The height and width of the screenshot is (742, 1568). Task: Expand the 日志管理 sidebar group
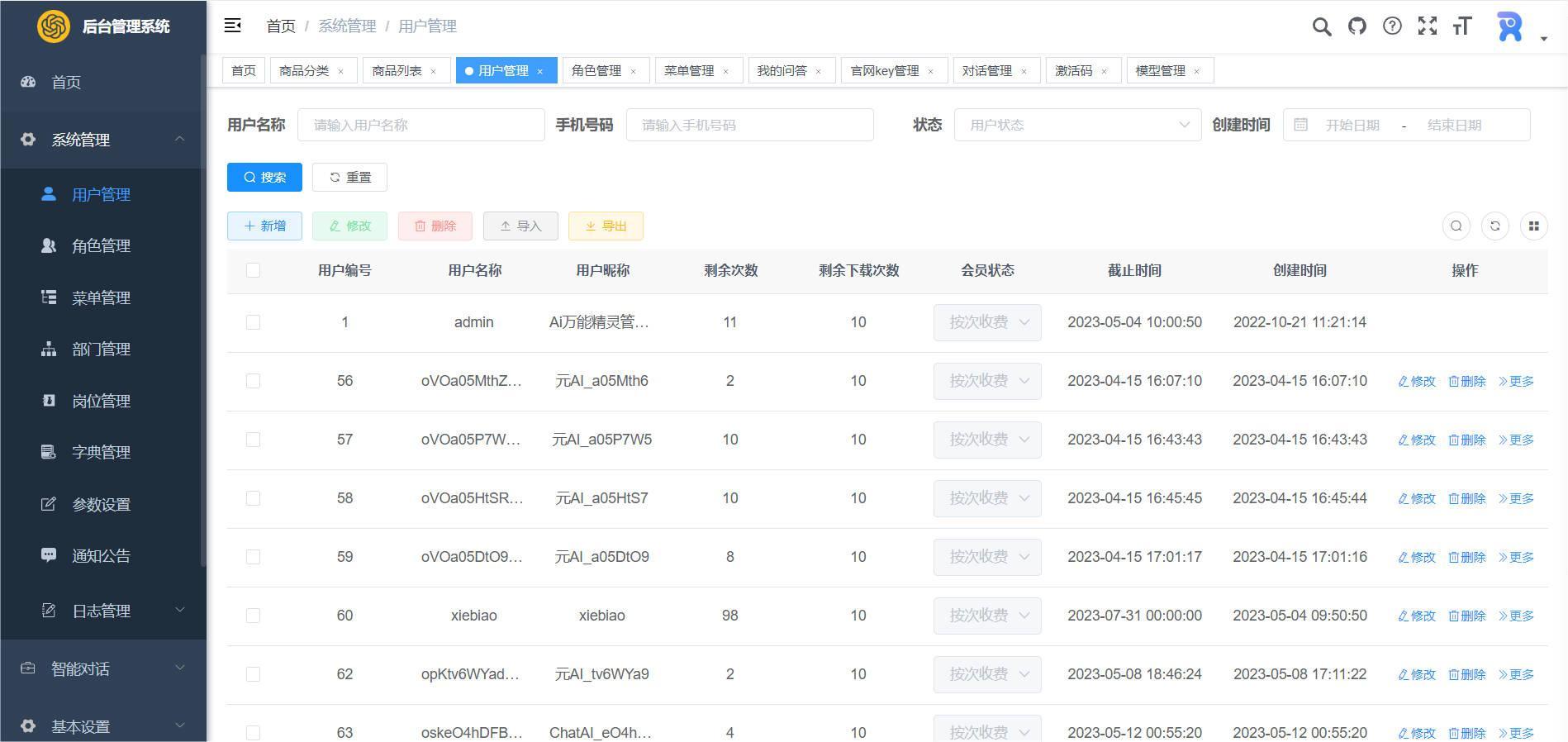pos(103,611)
